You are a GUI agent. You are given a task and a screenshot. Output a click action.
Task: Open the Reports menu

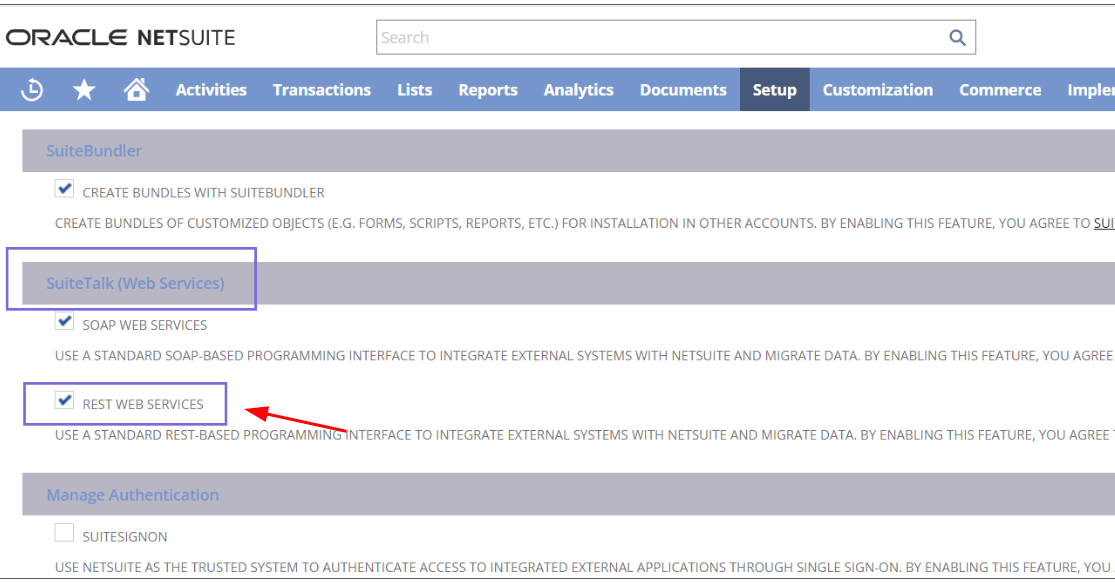(488, 90)
